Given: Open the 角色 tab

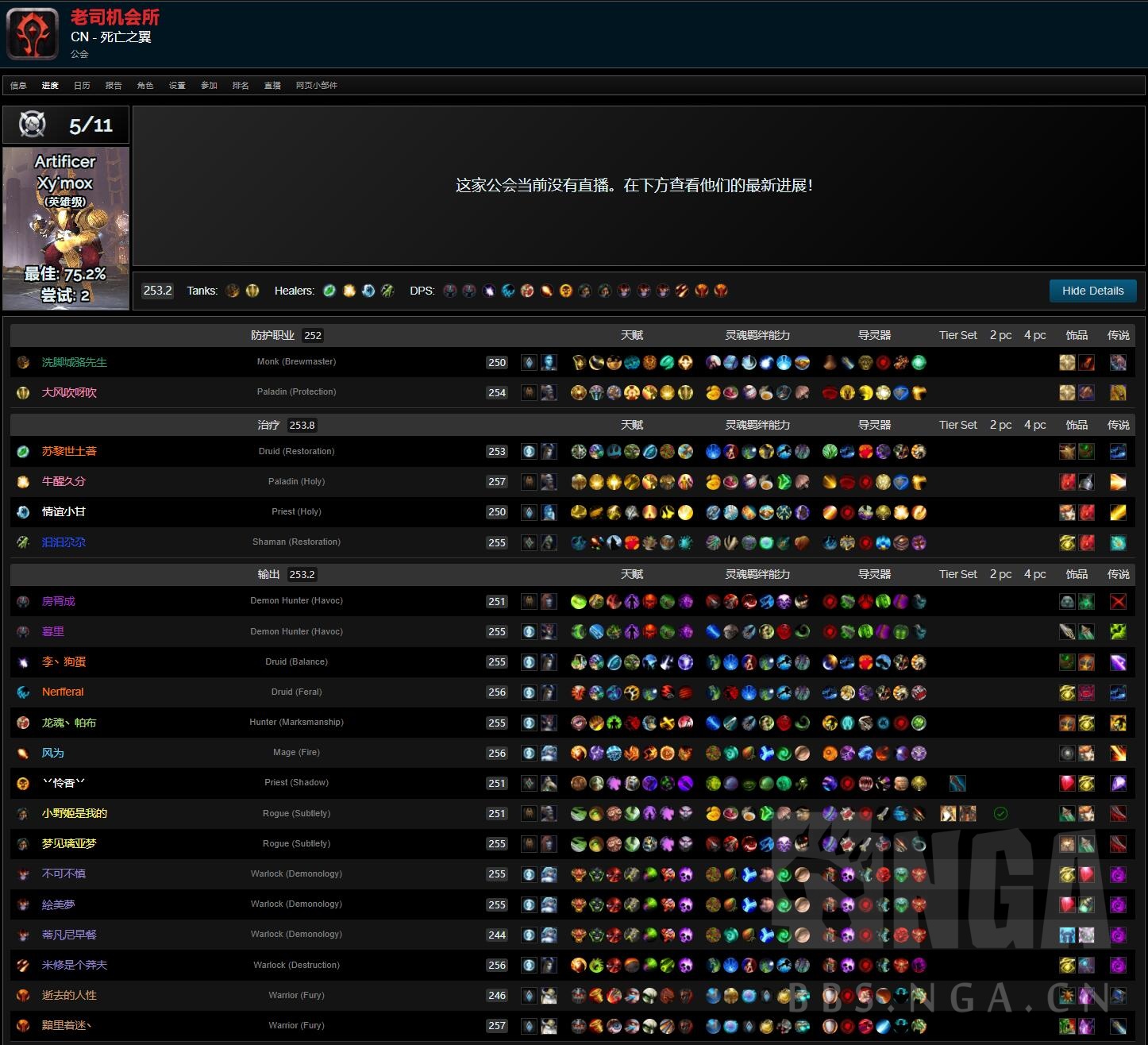Looking at the screenshot, I should click(145, 85).
